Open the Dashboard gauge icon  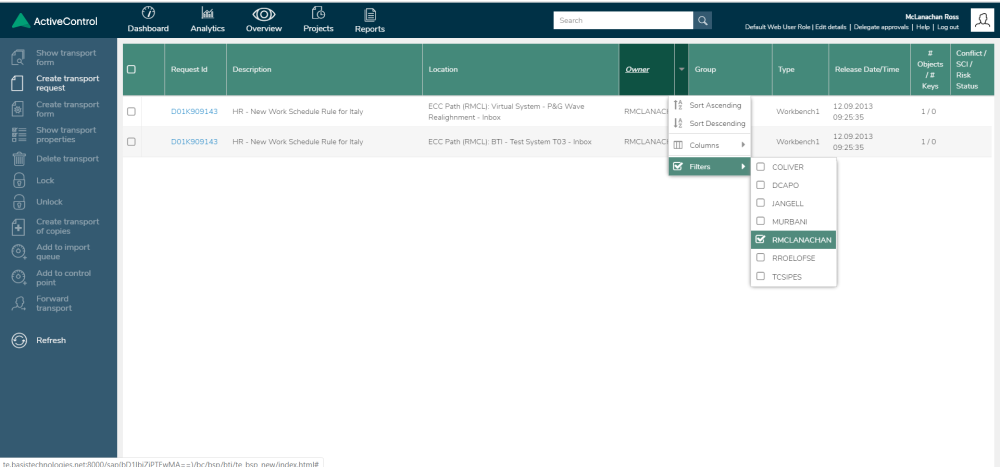pos(148,13)
